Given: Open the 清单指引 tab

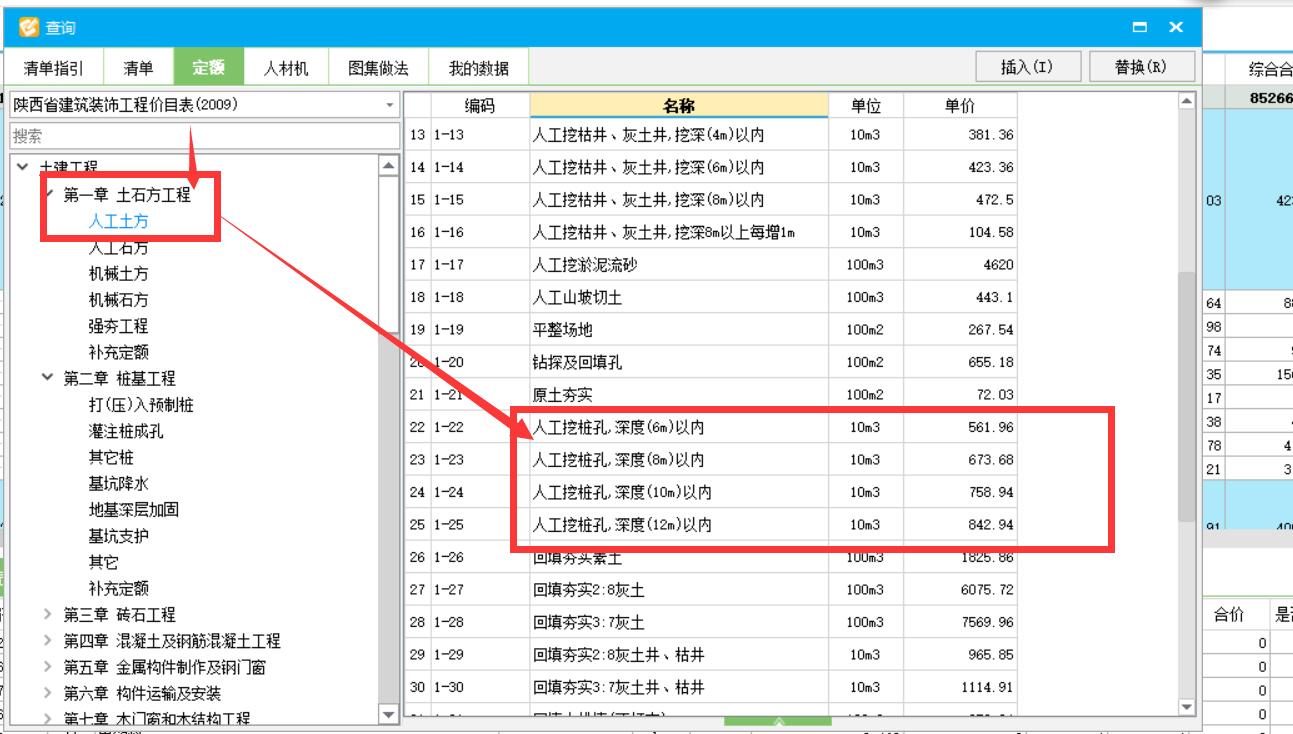Looking at the screenshot, I should pyautogui.click(x=54, y=68).
